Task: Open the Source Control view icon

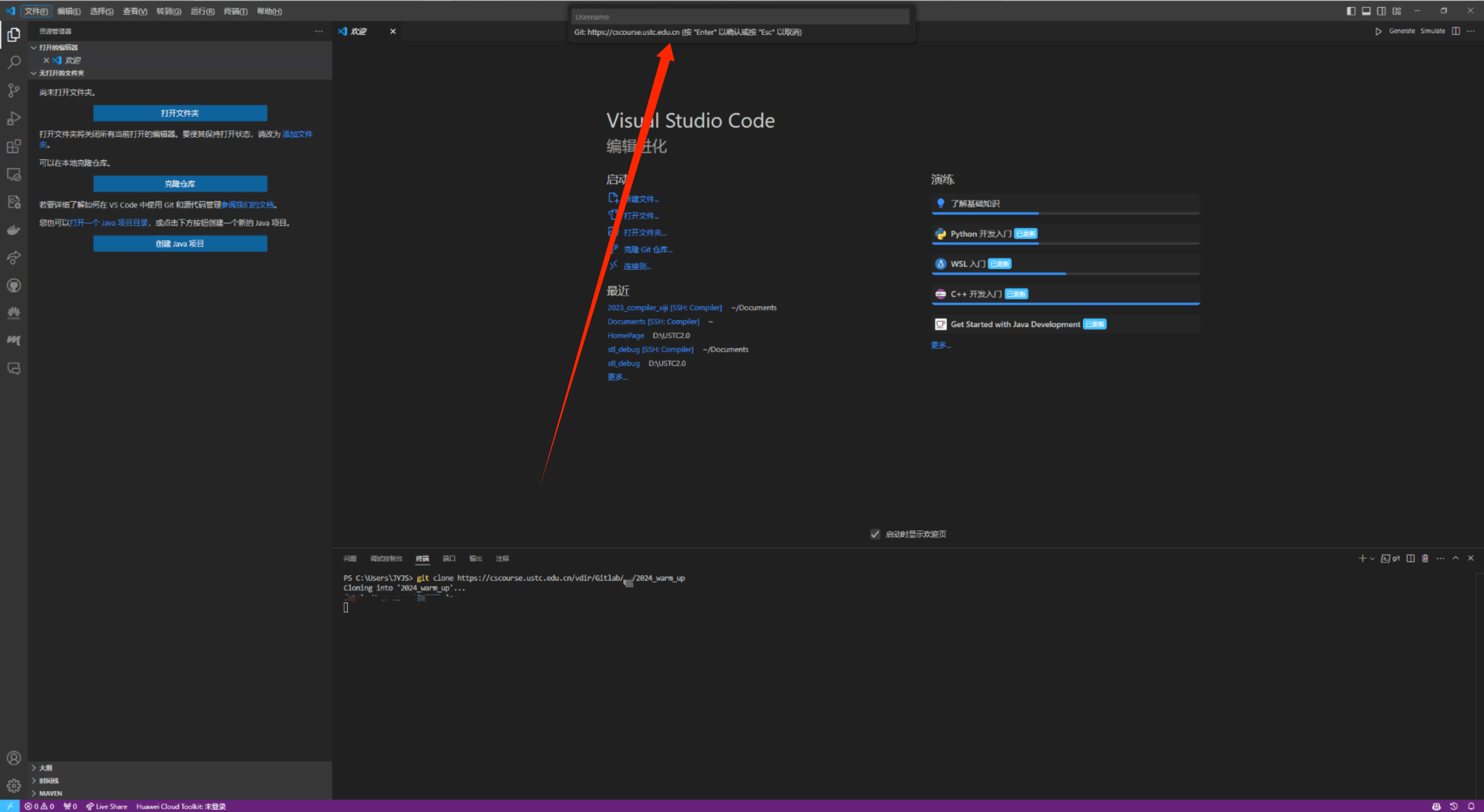Action: (14, 90)
